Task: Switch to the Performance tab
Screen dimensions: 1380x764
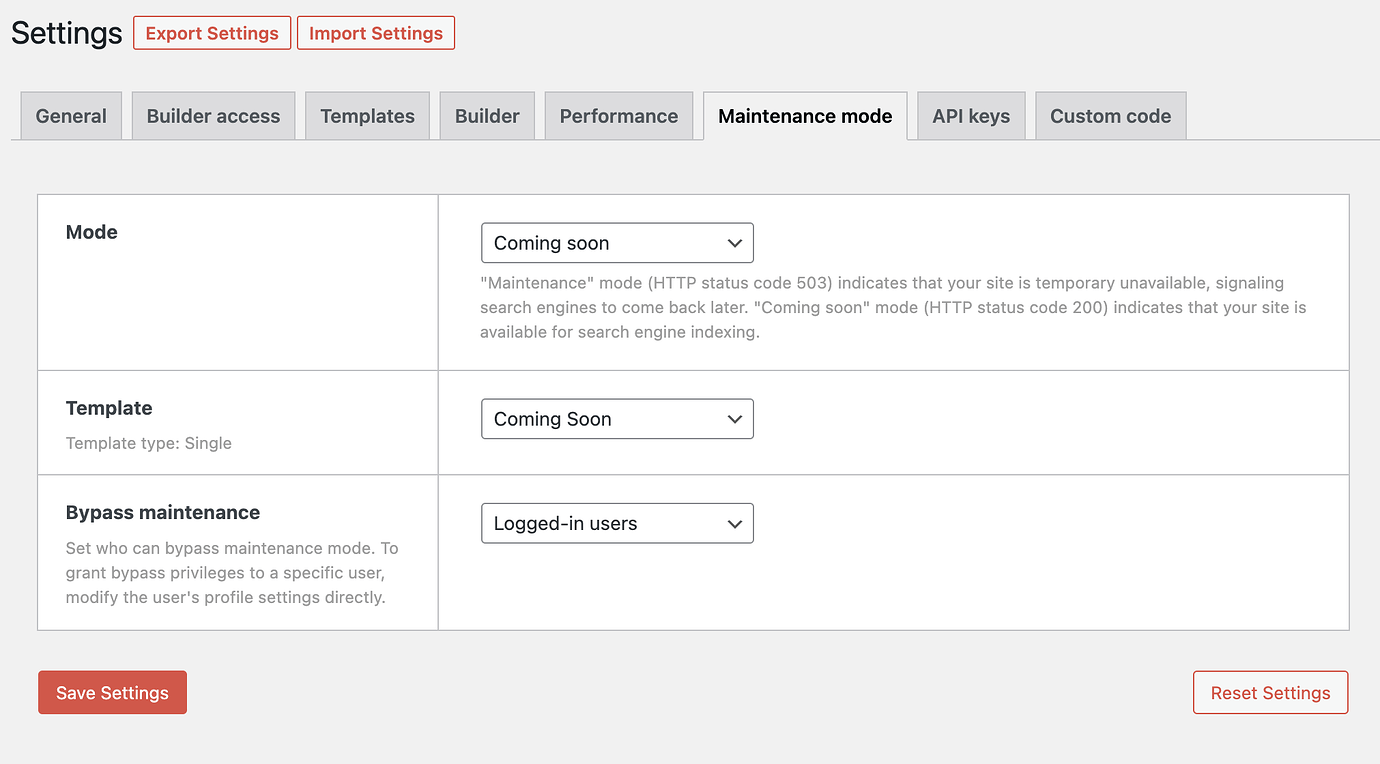Action: point(618,115)
